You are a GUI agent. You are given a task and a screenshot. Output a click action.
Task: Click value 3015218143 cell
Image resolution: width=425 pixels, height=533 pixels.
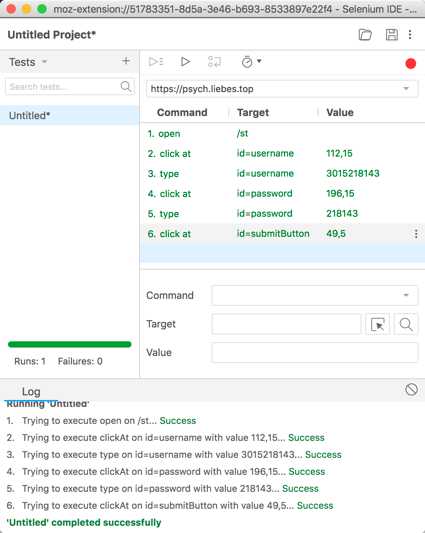(353, 173)
